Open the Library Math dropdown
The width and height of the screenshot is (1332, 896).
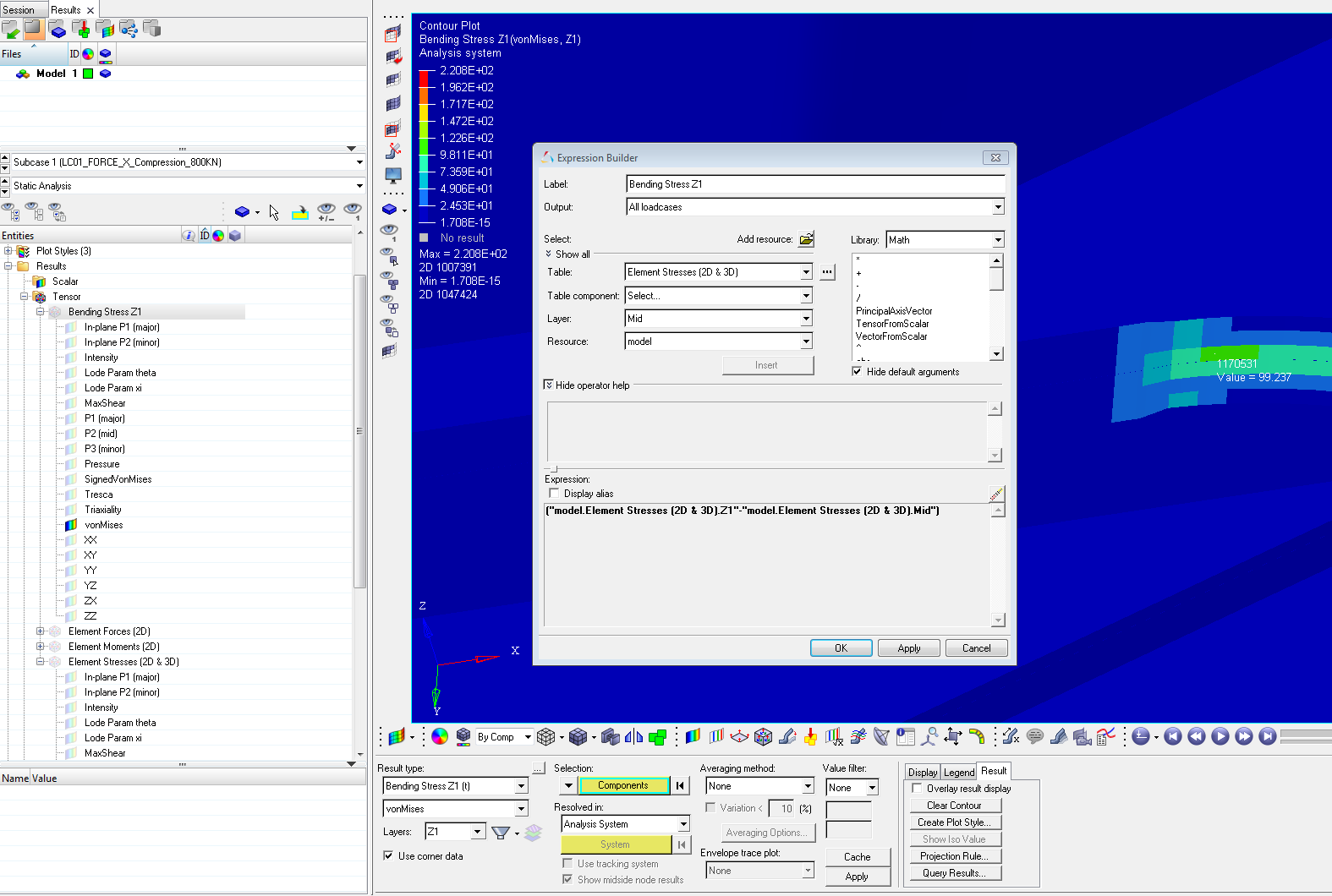point(998,240)
